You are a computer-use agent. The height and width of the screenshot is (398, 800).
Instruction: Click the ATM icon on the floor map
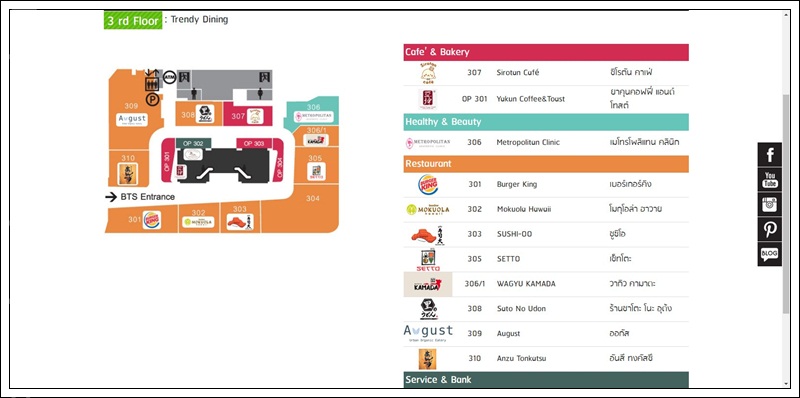click(x=169, y=78)
